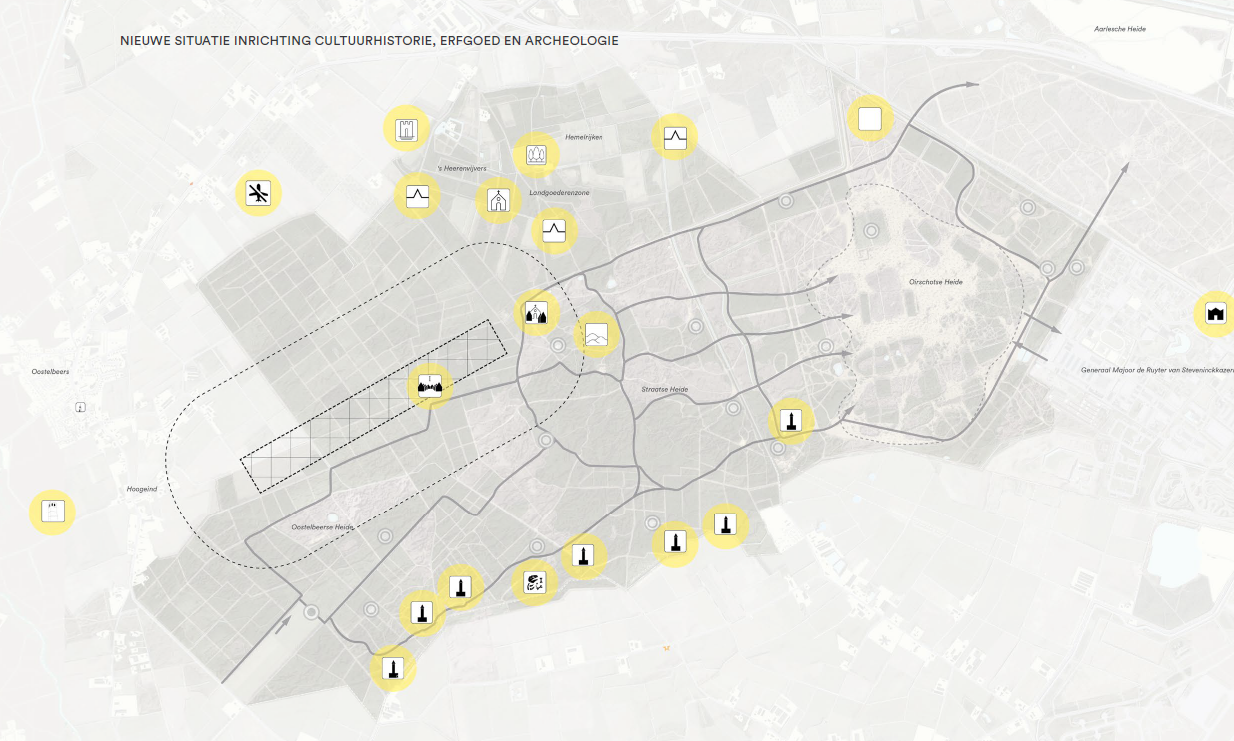Click the tower marker right of archaeology icon
This screenshot has width=1234, height=741.
tap(584, 555)
